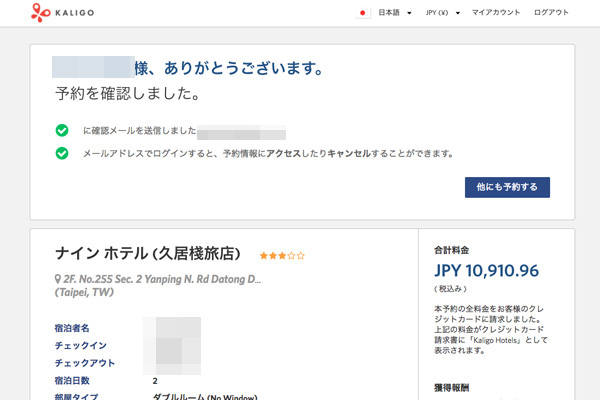Click the green check beside メールアドレスでログイン message
Viewport: 600px width, 400px height.
point(62,153)
